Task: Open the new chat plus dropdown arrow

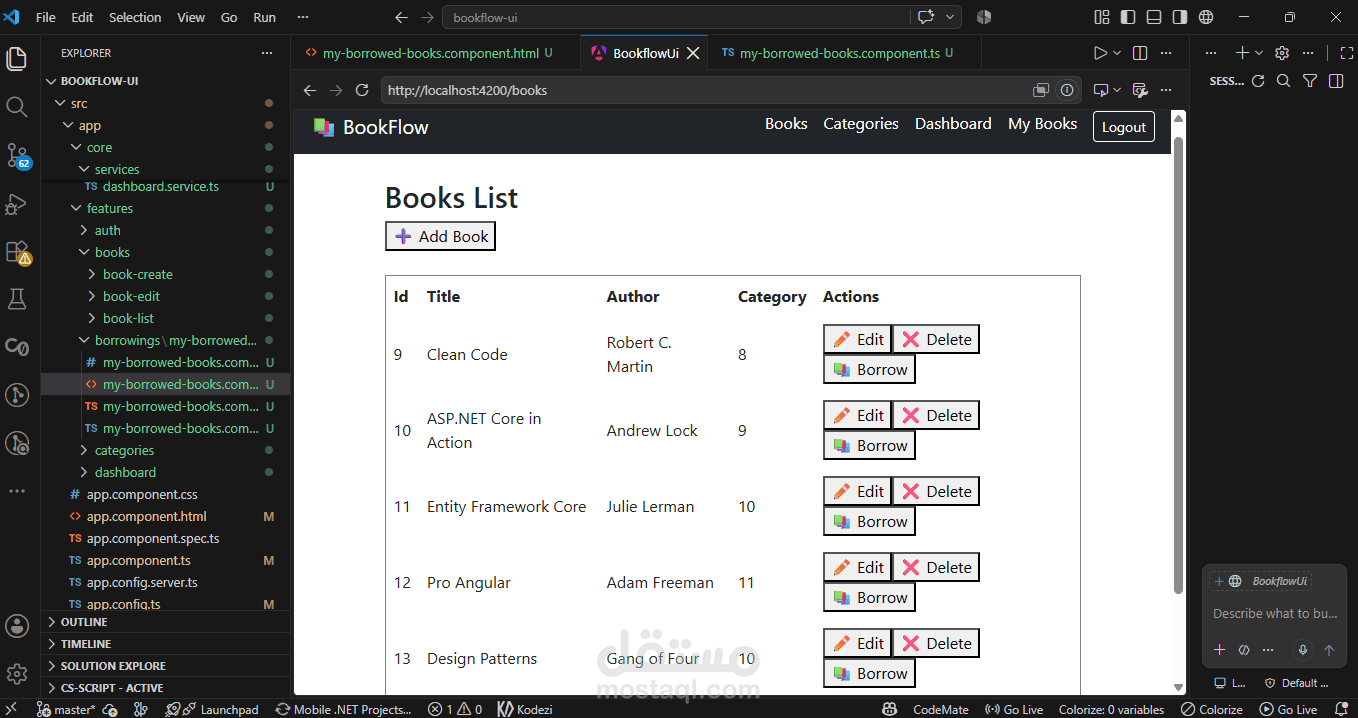Action: click(1259, 53)
